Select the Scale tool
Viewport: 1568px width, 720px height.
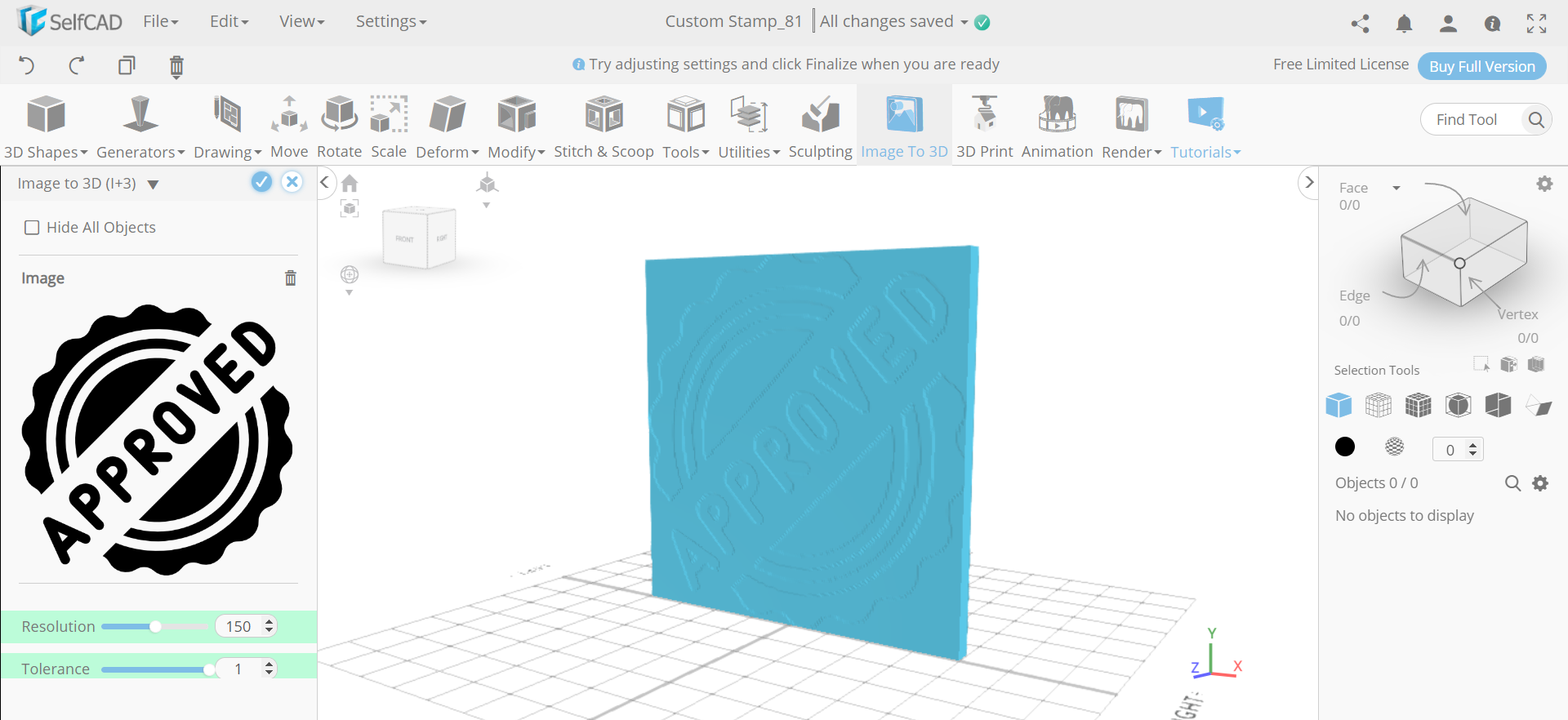point(389,127)
